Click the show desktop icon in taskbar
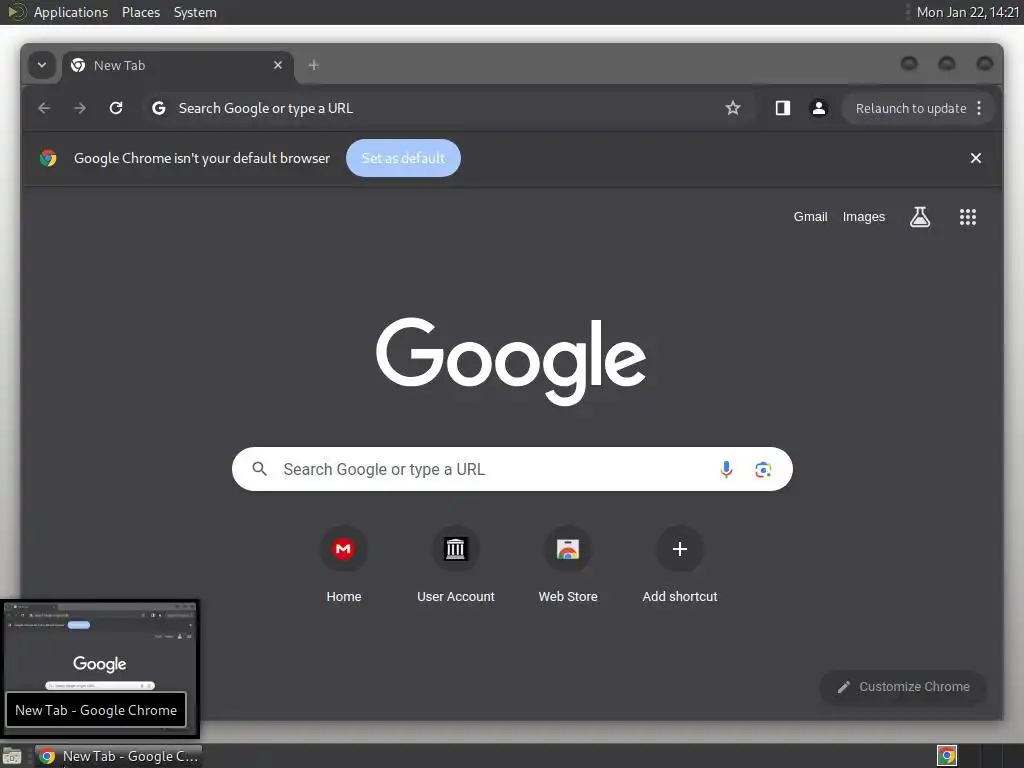The width and height of the screenshot is (1024, 768). pyautogui.click(x=12, y=756)
